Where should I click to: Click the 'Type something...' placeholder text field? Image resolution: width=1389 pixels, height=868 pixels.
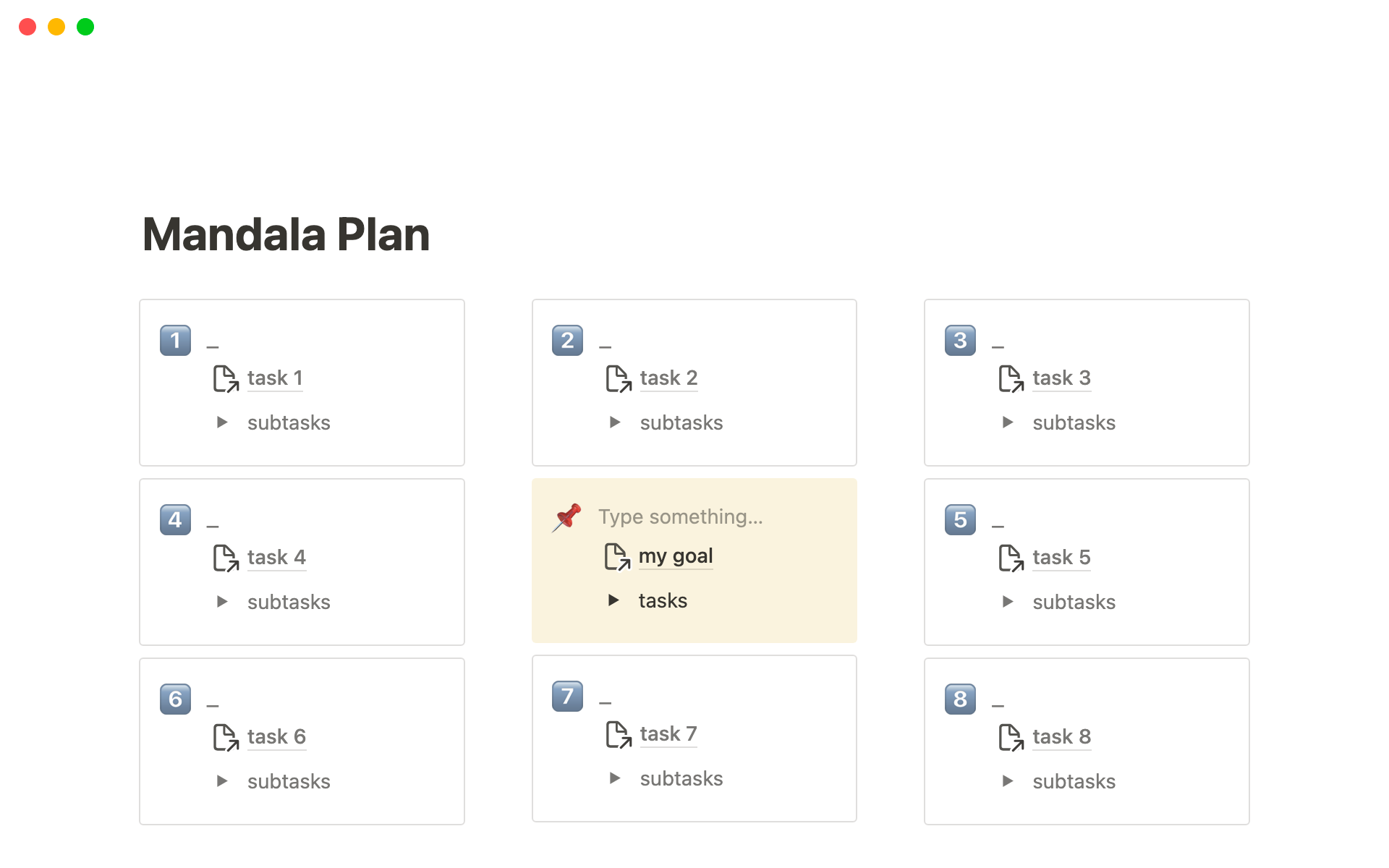click(680, 517)
